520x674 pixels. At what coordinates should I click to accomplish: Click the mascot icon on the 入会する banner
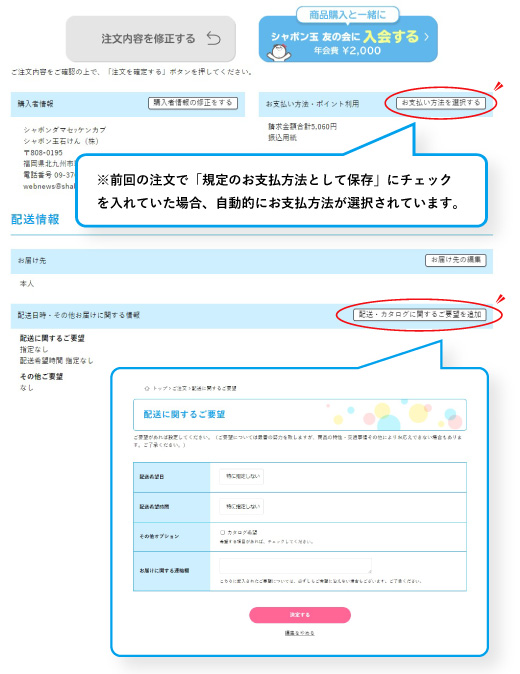click(278, 52)
